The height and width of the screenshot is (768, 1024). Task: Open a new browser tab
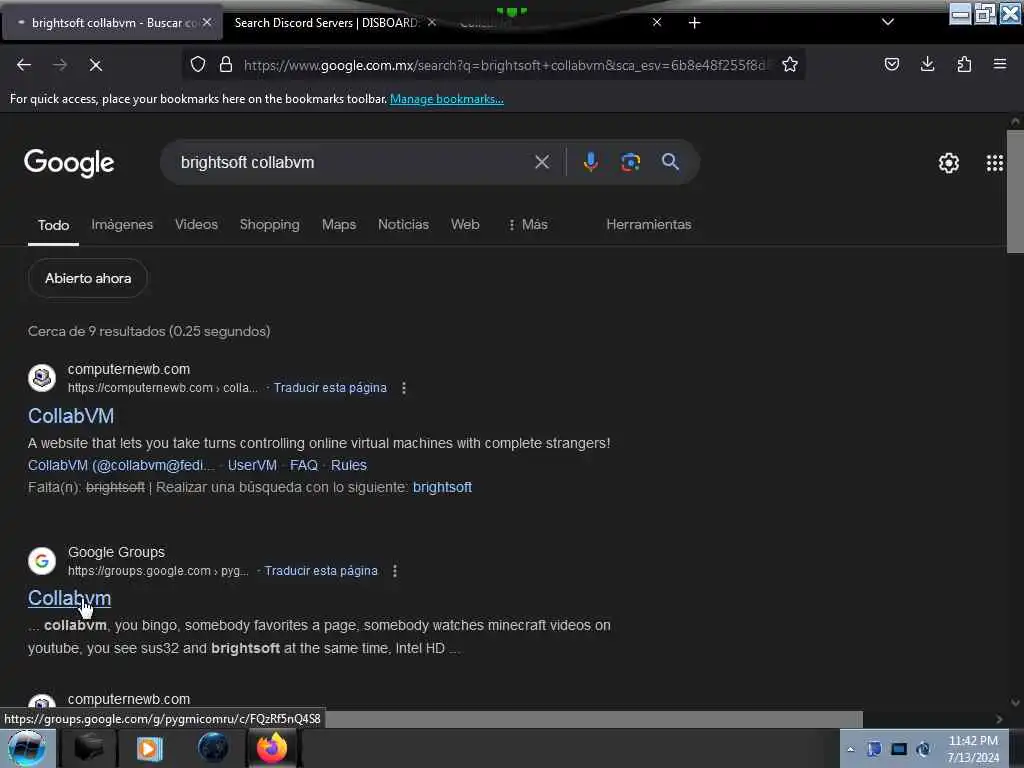coord(694,23)
